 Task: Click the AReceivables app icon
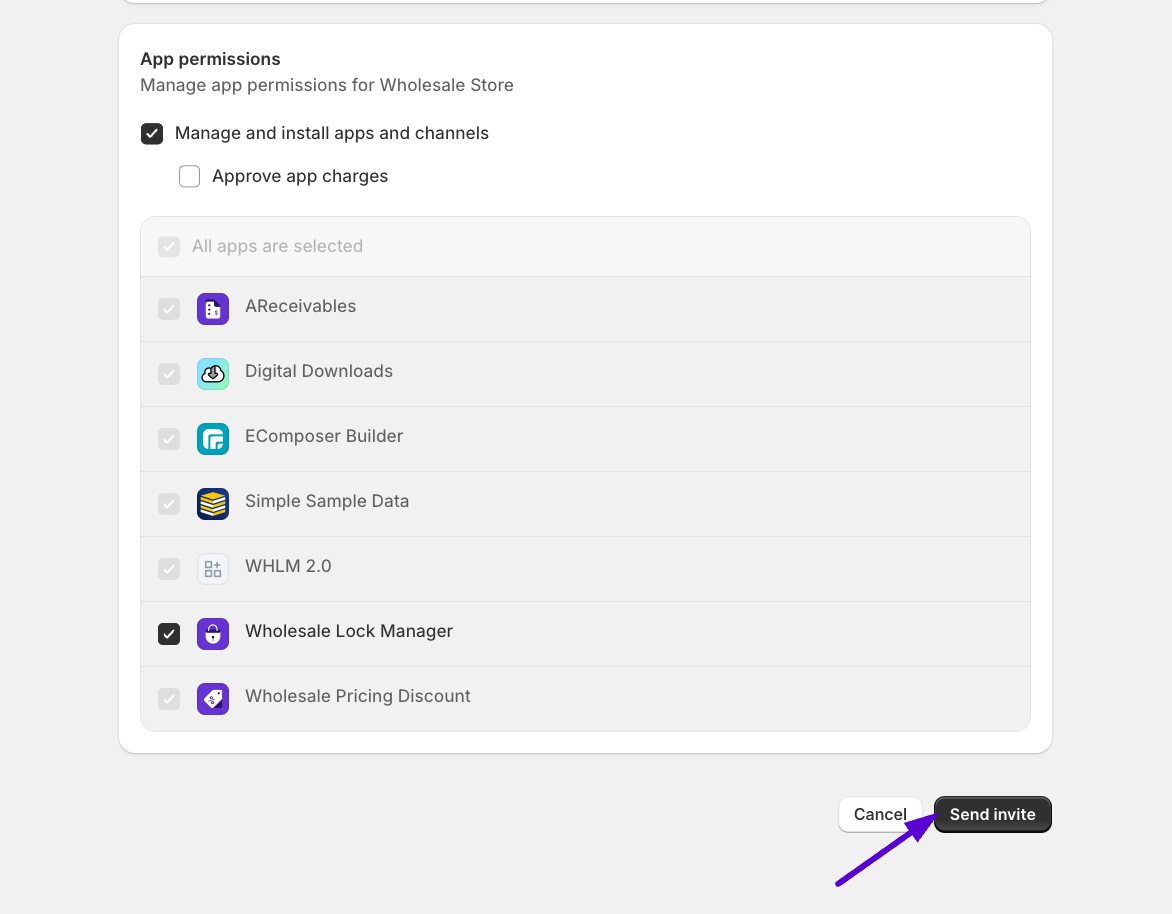213,309
